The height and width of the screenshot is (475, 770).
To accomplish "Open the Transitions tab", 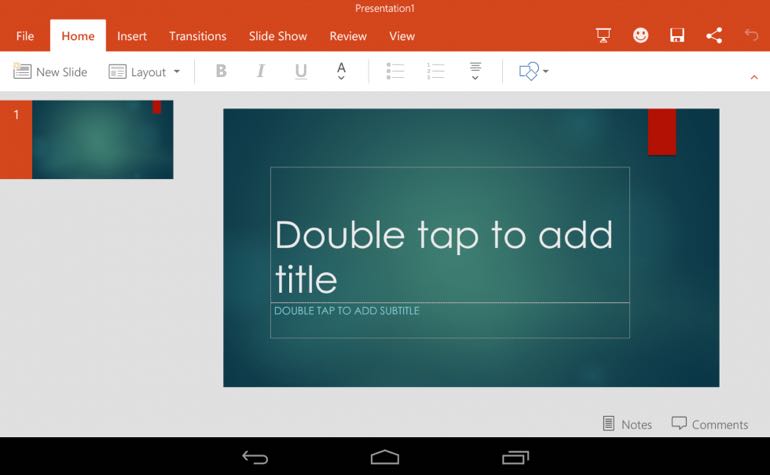I will click(x=197, y=36).
